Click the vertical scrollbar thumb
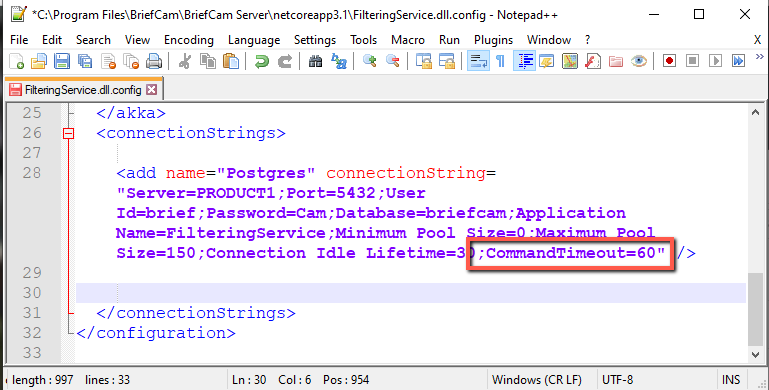Viewport: 769px width, 390px height. coord(755,310)
